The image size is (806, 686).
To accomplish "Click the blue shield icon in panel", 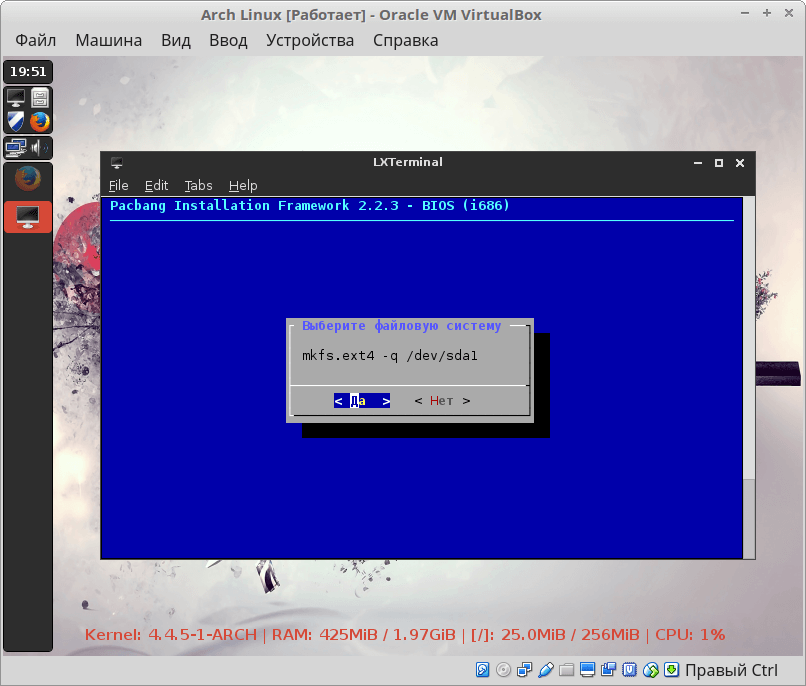I will (x=16, y=122).
